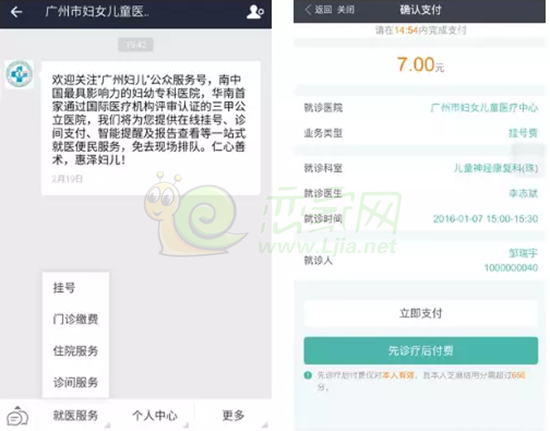Switch to keyboard chat input icon

click(x=18, y=416)
